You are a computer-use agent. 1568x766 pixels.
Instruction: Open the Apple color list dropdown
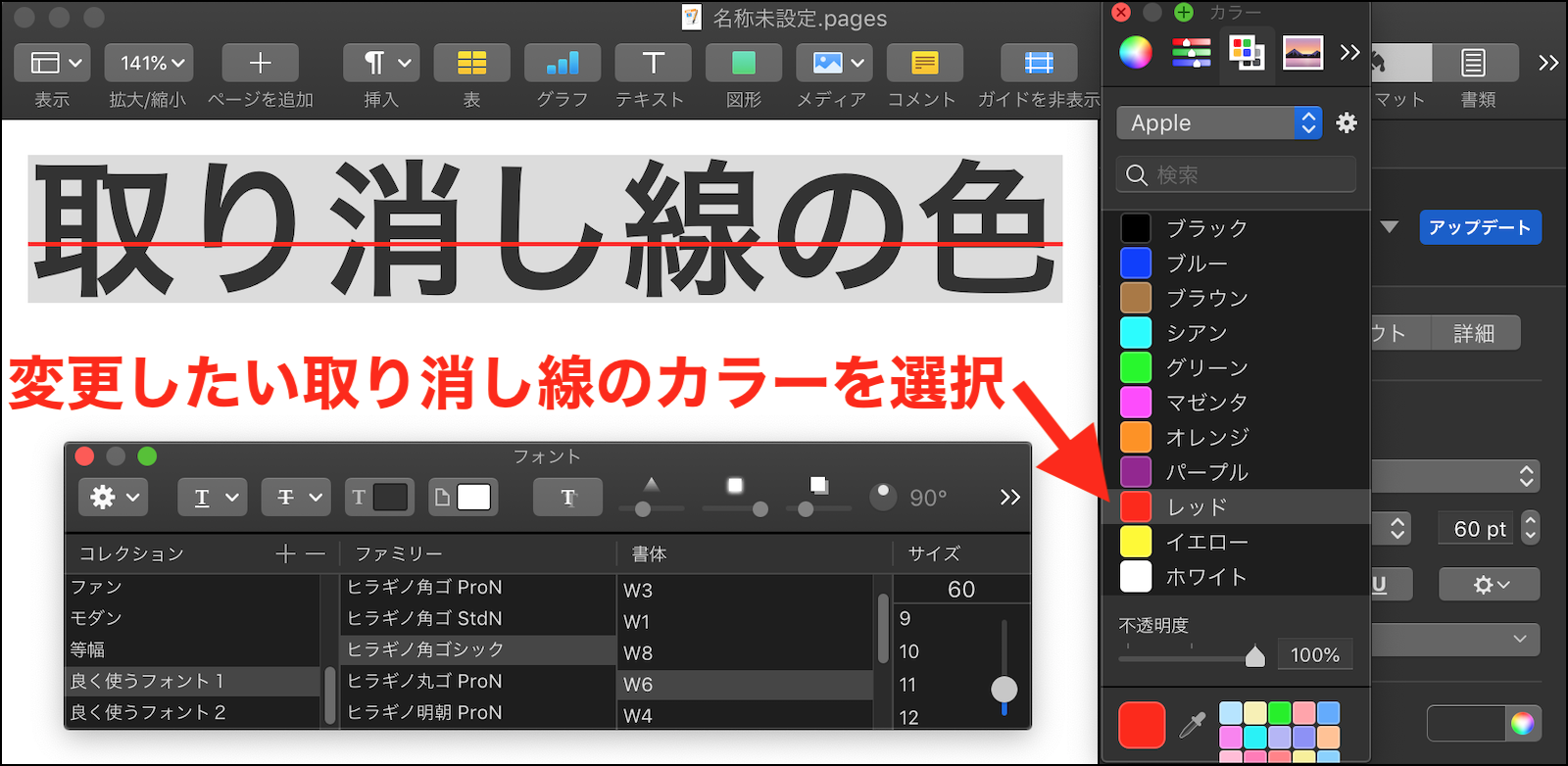[1218, 123]
